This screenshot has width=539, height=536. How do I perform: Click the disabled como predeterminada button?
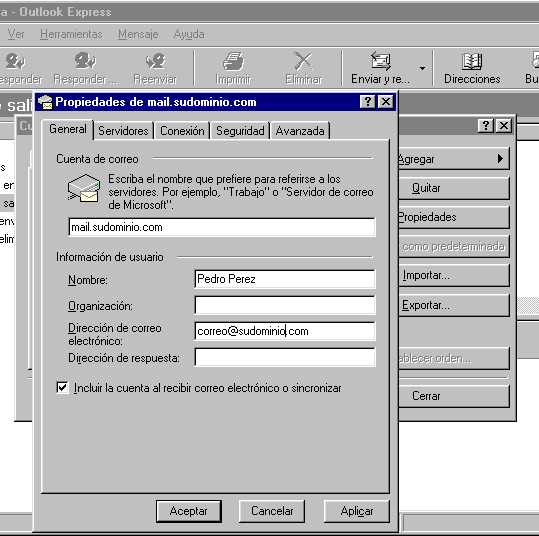coord(454,246)
